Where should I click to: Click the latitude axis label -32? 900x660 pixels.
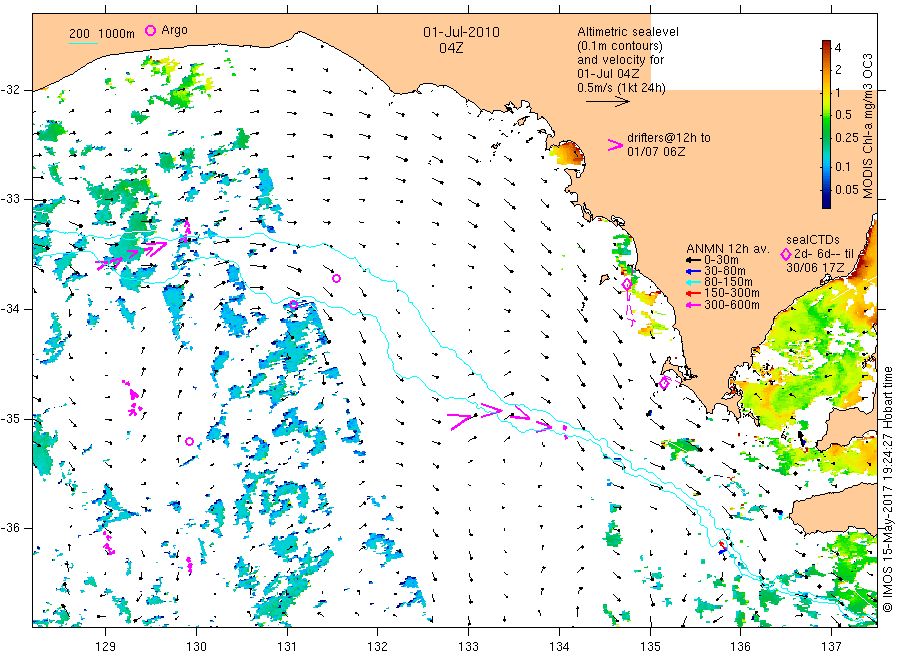tap(11, 90)
